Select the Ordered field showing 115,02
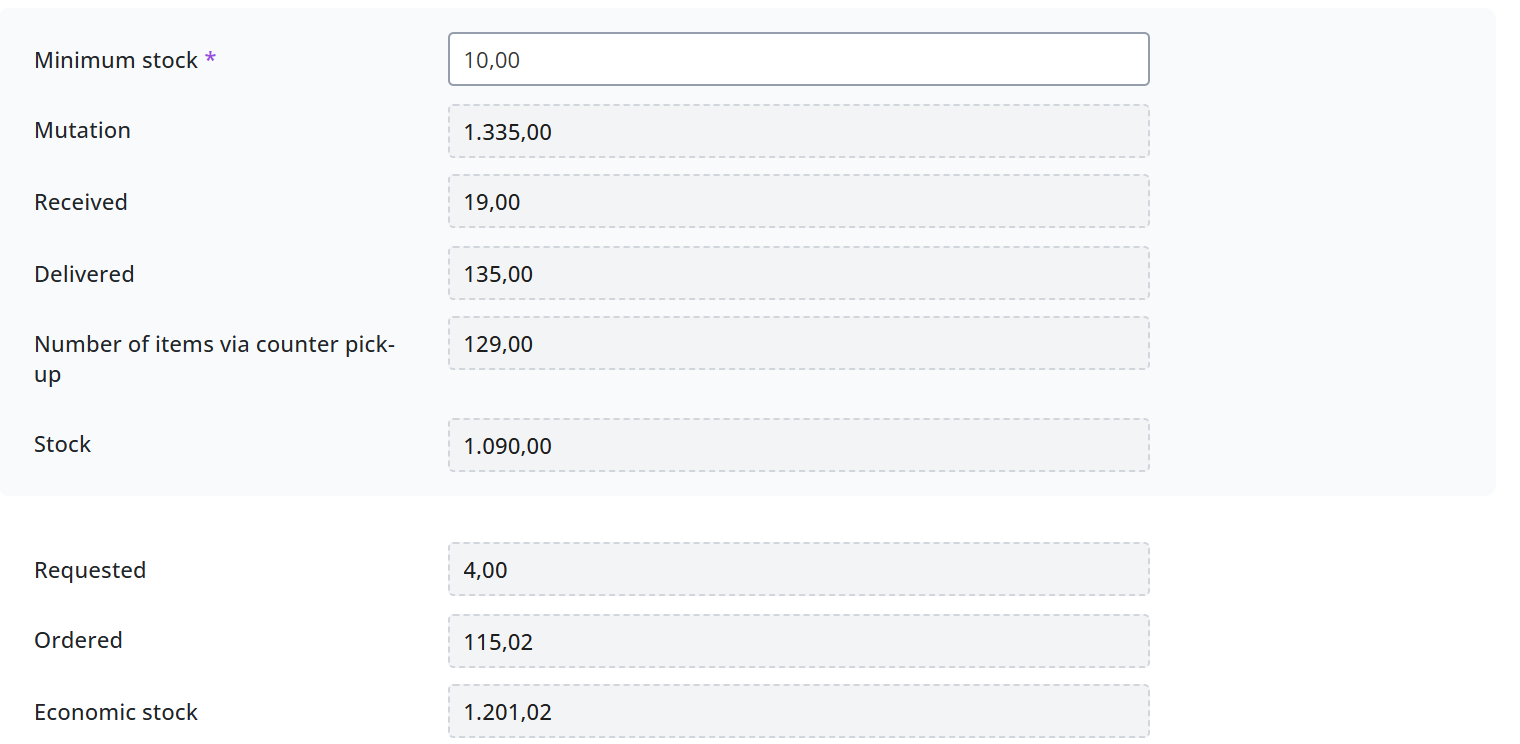The width and height of the screenshot is (1520, 744). 798,641
